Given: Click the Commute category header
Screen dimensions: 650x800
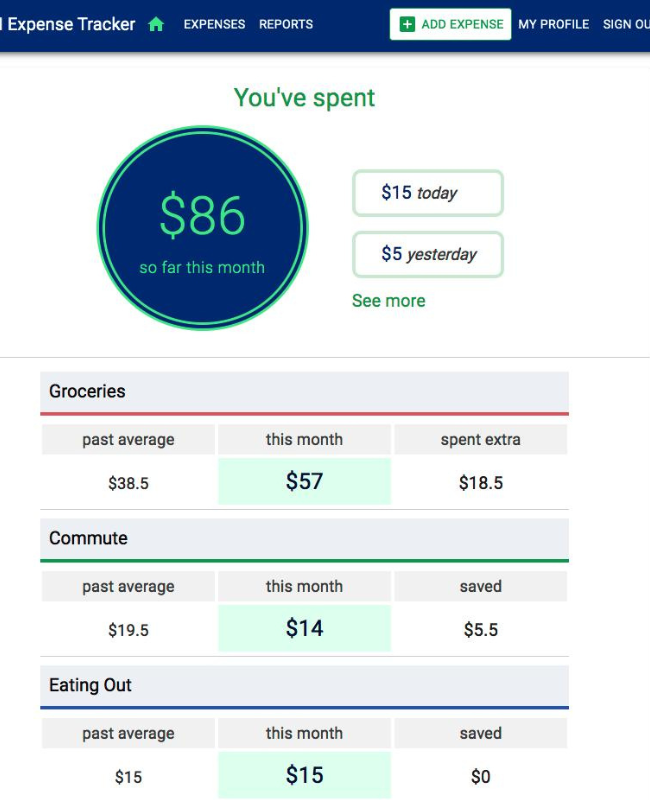Looking at the screenshot, I should pos(305,539).
